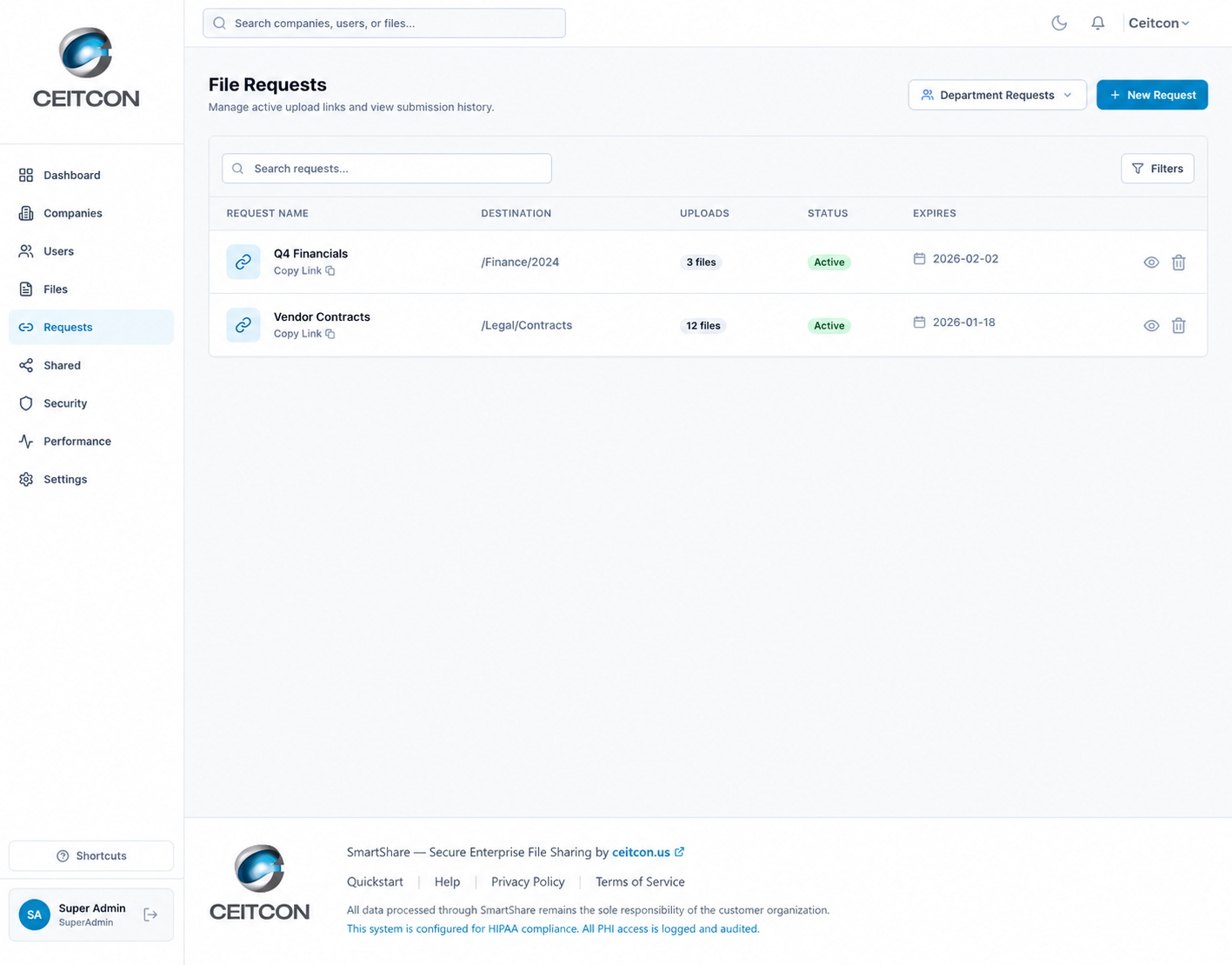Click the Status column header
1232x965 pixels.
[x=828, y=213]
